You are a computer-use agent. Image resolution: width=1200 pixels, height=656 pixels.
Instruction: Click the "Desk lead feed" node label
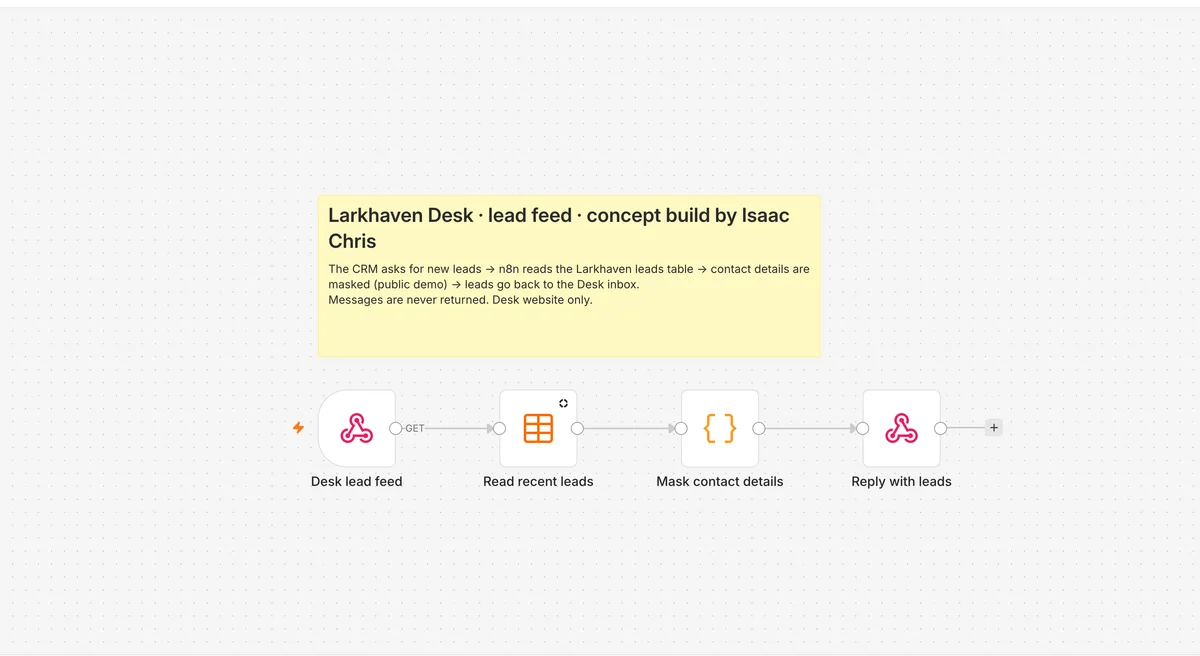click(x=357, y=482)
